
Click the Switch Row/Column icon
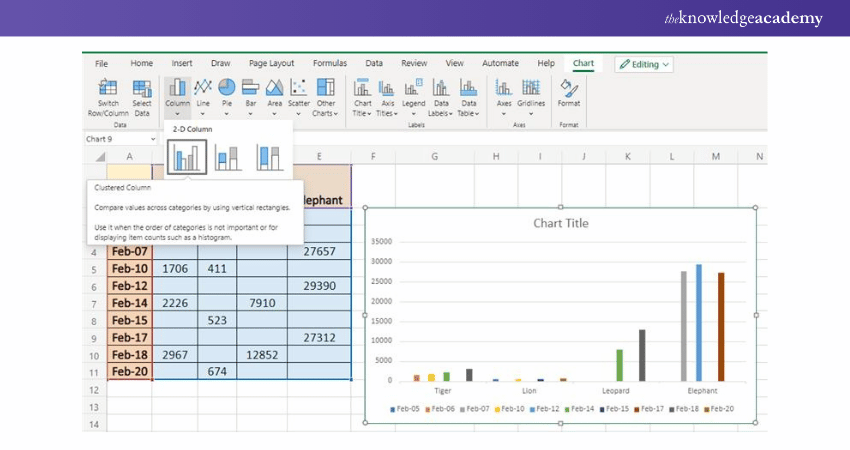click(x=108, y=88)
